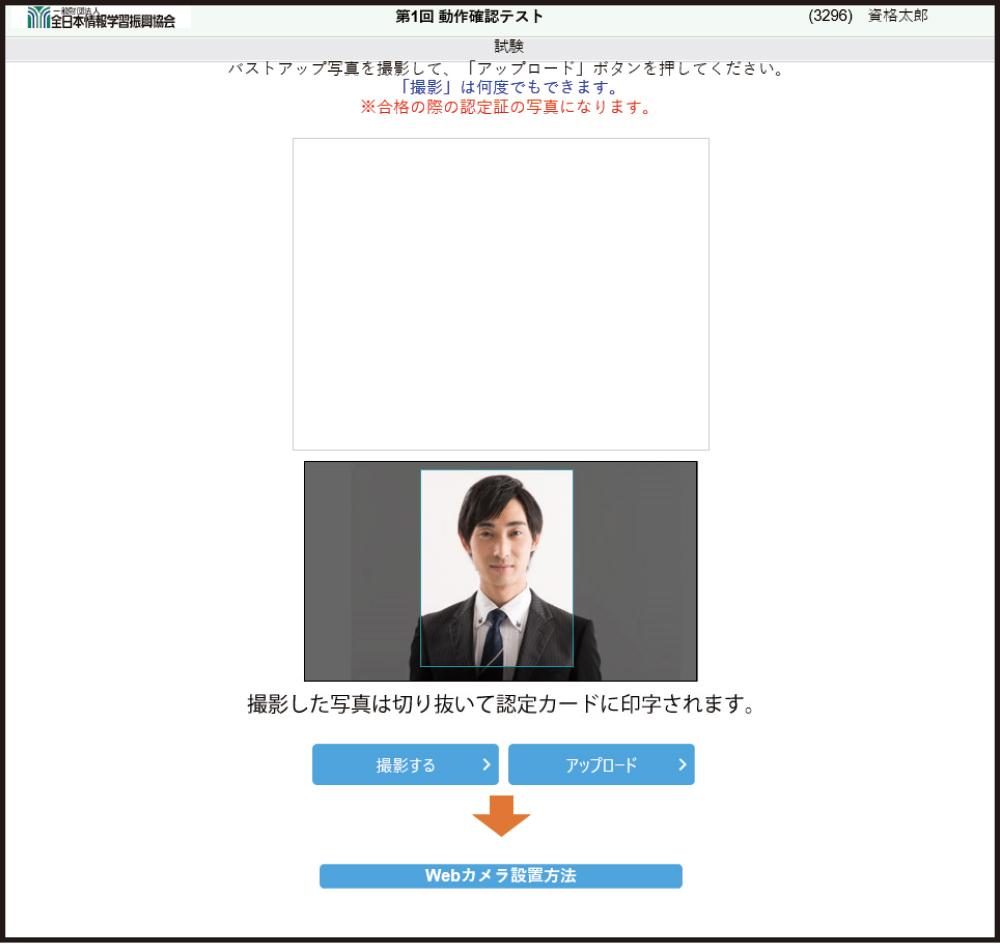Click the 全日本情報学習振興協会 logo
This screenshot has width=1000, height=944.
[x=101, y=18]
